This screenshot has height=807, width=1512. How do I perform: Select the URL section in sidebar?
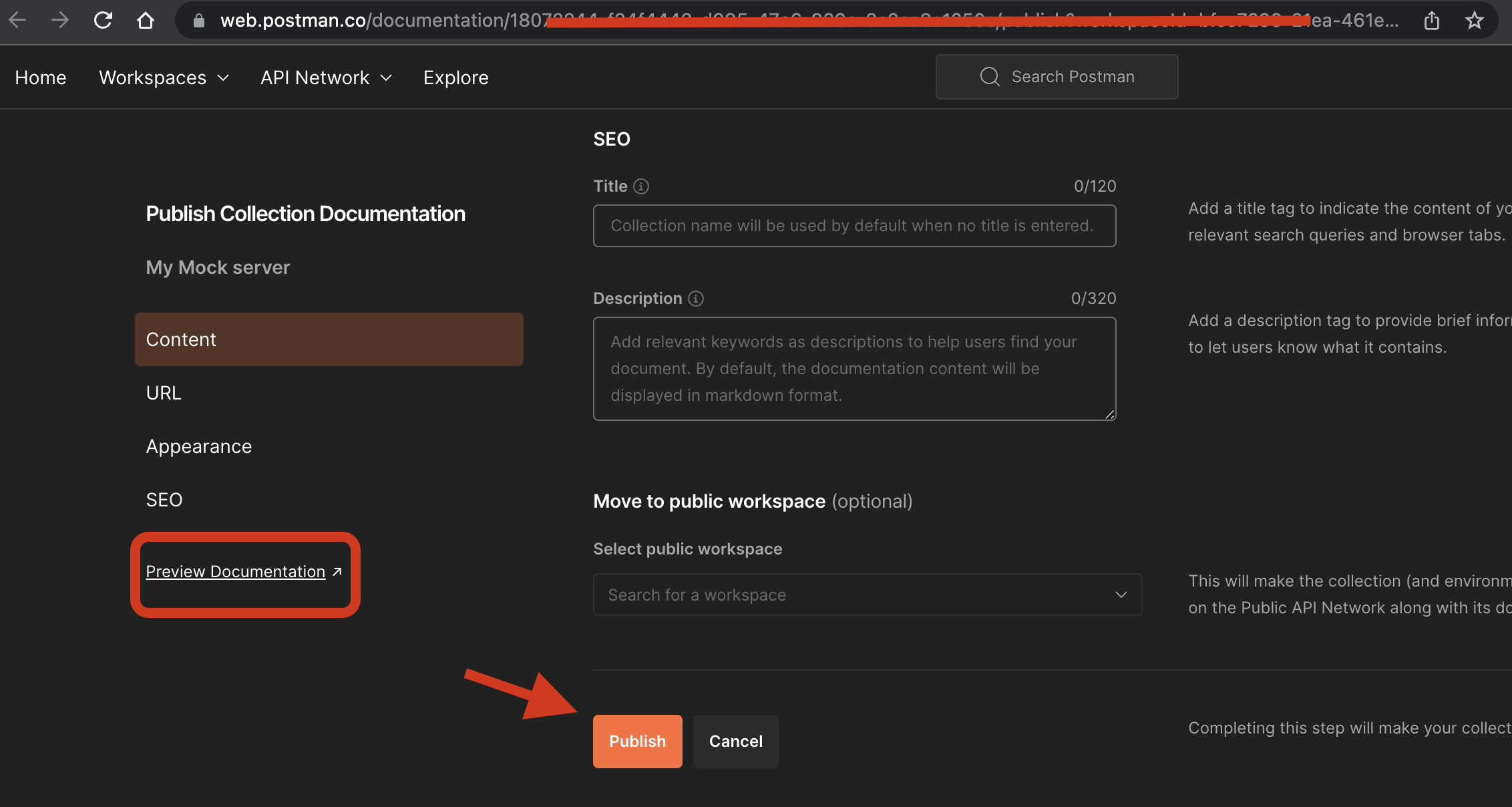pos(164,393)
